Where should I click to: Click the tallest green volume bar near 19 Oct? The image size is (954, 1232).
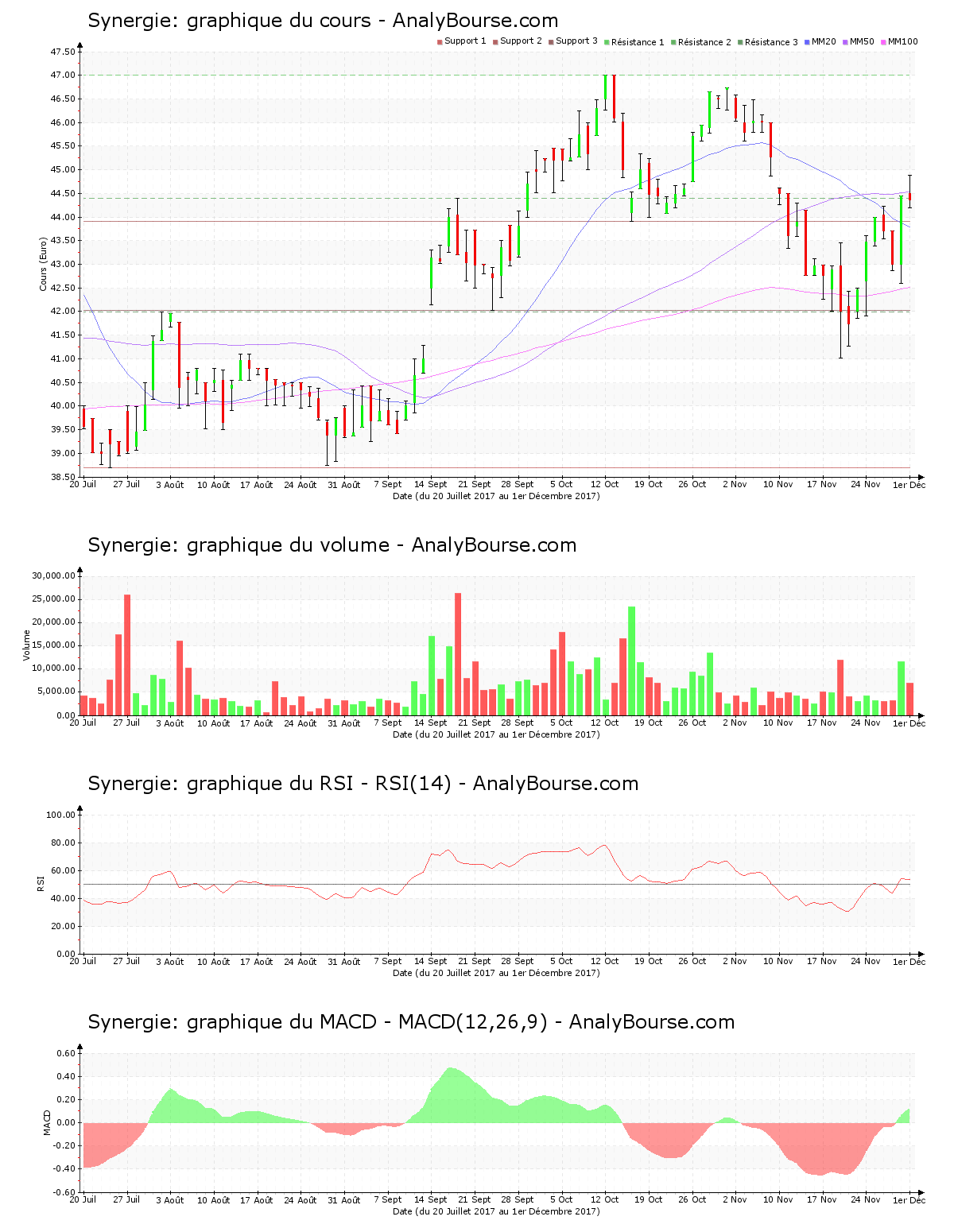click(x=631, y=661)
